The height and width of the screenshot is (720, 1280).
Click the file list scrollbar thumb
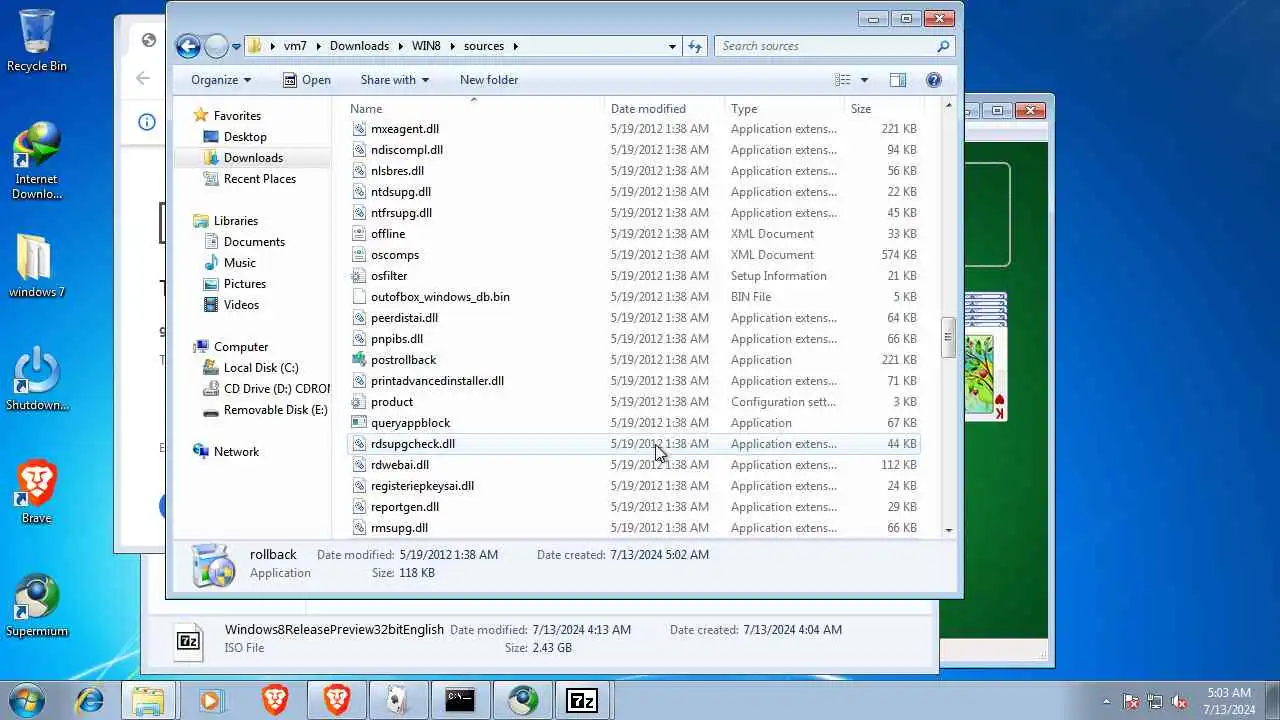(948, 337)
